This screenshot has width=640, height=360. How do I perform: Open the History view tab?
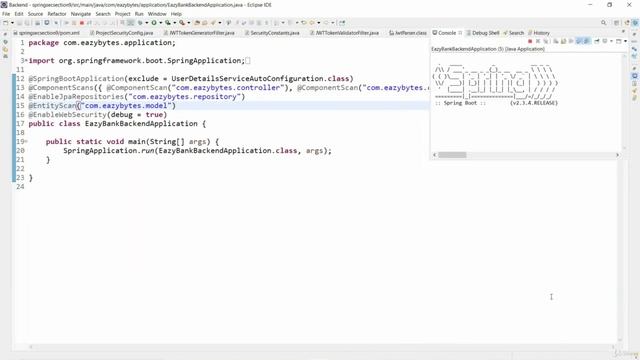click(539, 33)
